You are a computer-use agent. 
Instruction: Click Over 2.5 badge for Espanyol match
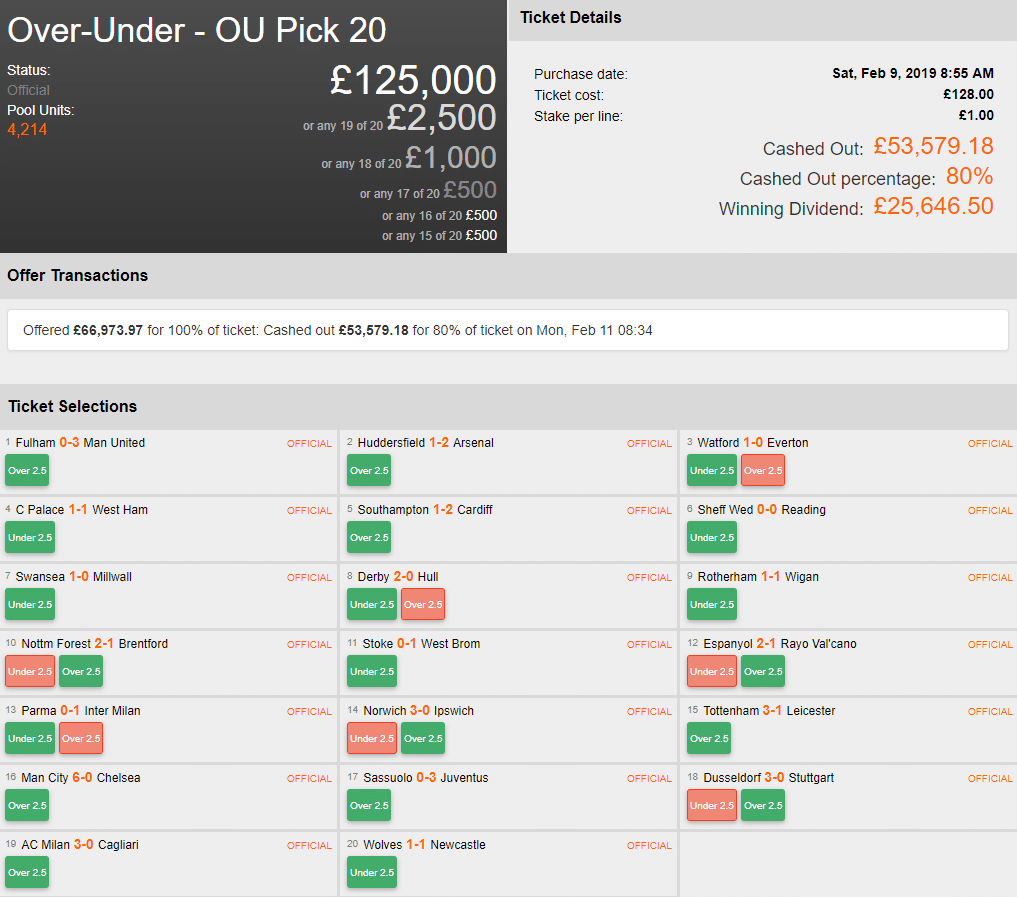762,671
